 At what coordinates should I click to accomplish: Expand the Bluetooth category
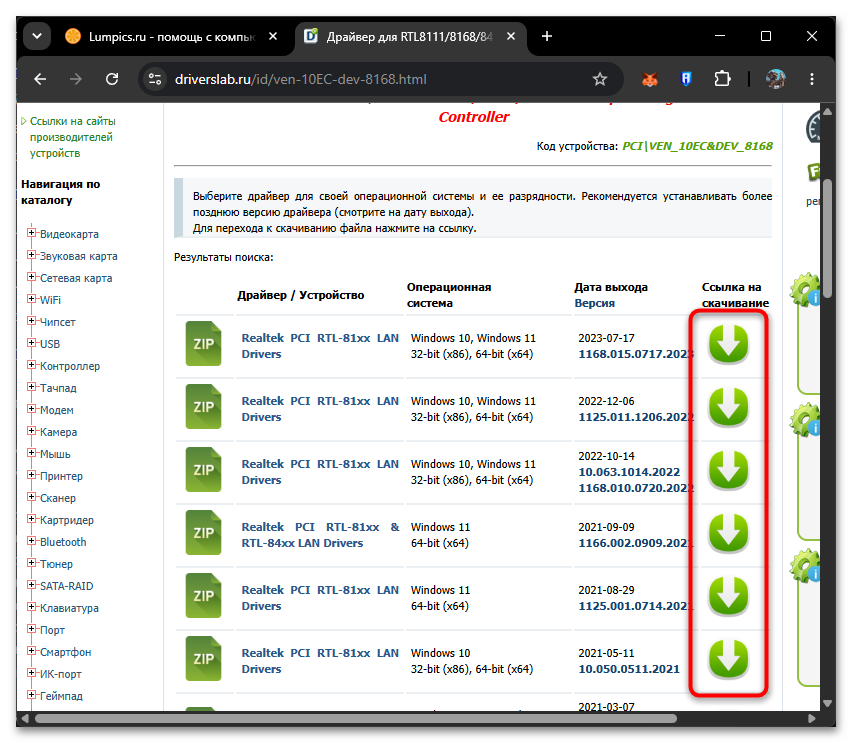(32, 541)
